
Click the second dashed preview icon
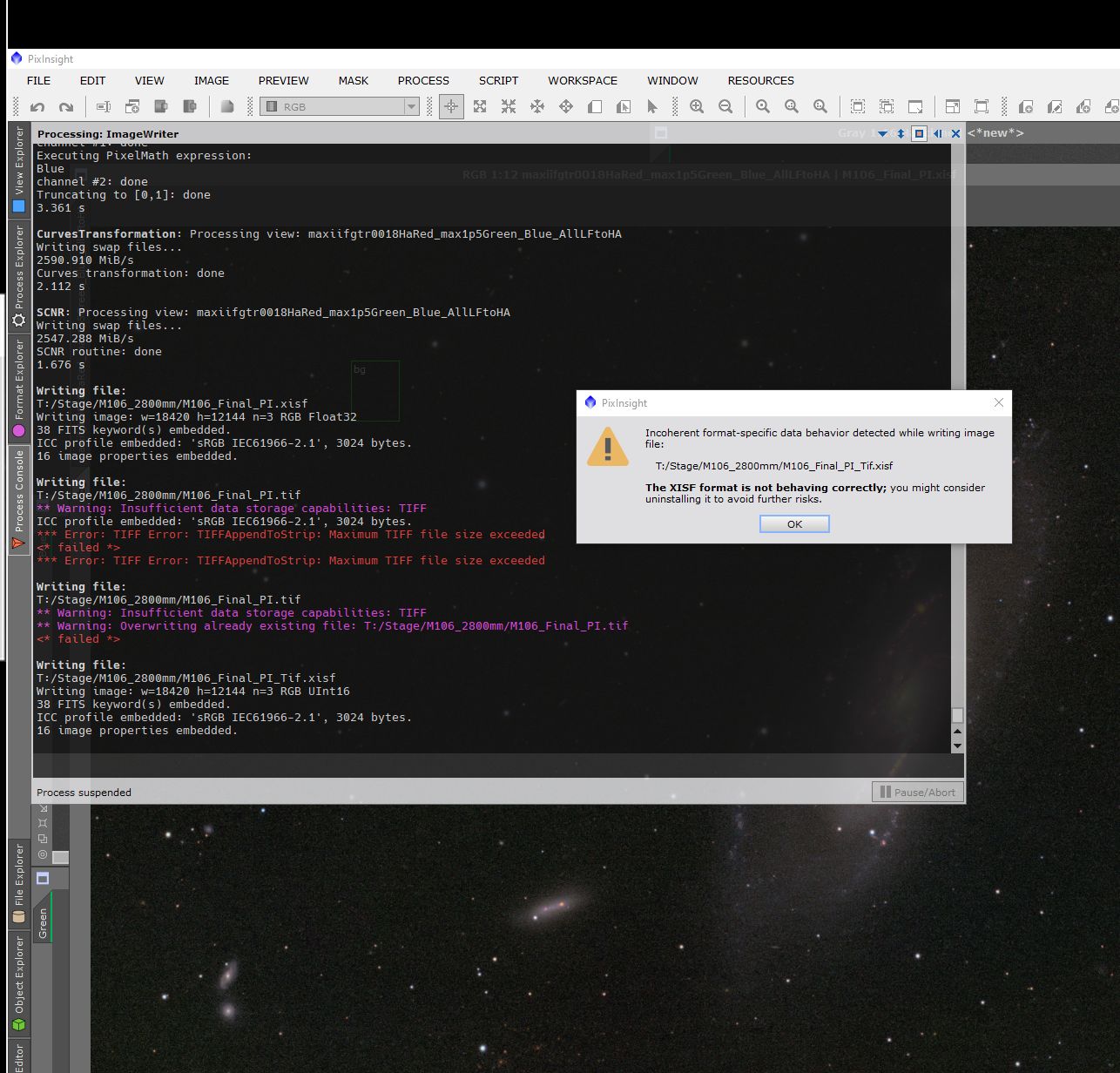[x=887, y=106]
